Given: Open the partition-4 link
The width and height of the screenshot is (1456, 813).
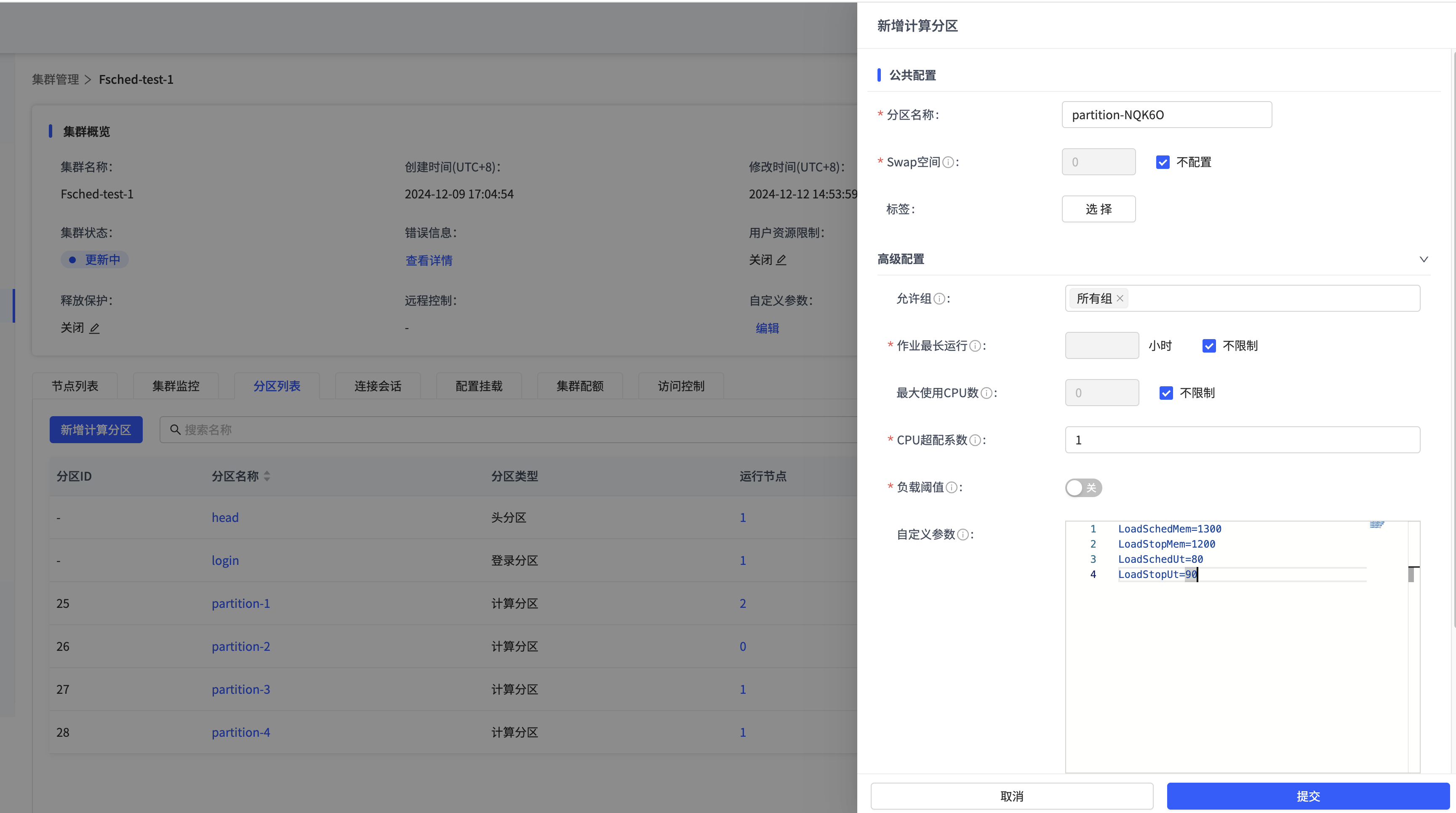Looking at the screenshot, I should [x=241, y=732].
